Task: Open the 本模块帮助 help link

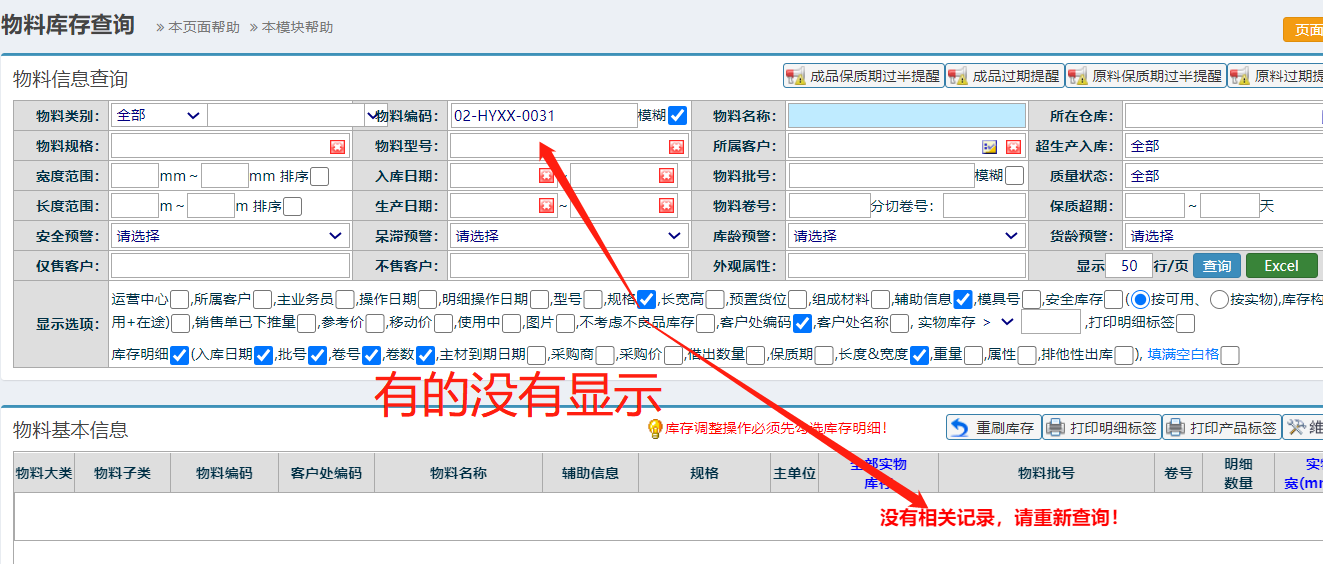Action: 297,28
